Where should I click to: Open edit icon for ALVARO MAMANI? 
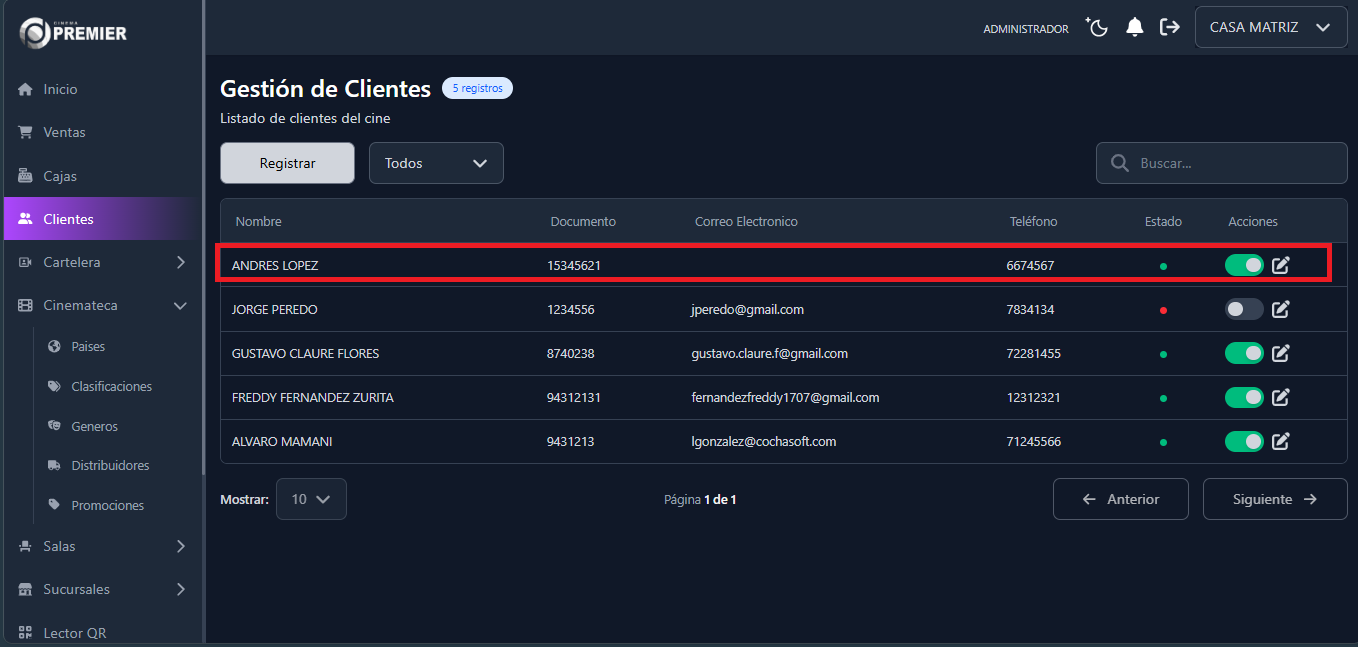[1280, 441]
